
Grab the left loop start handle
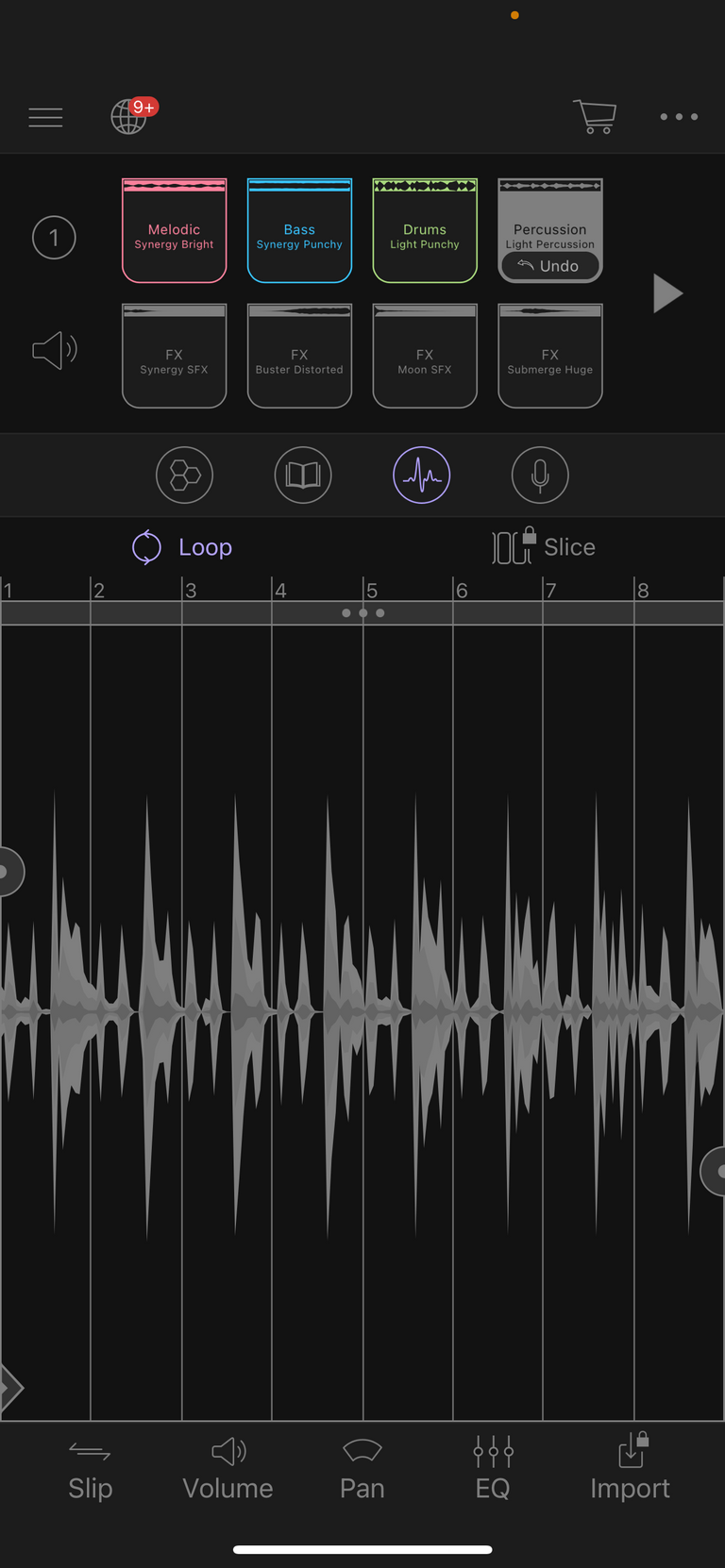pos(9,872)
